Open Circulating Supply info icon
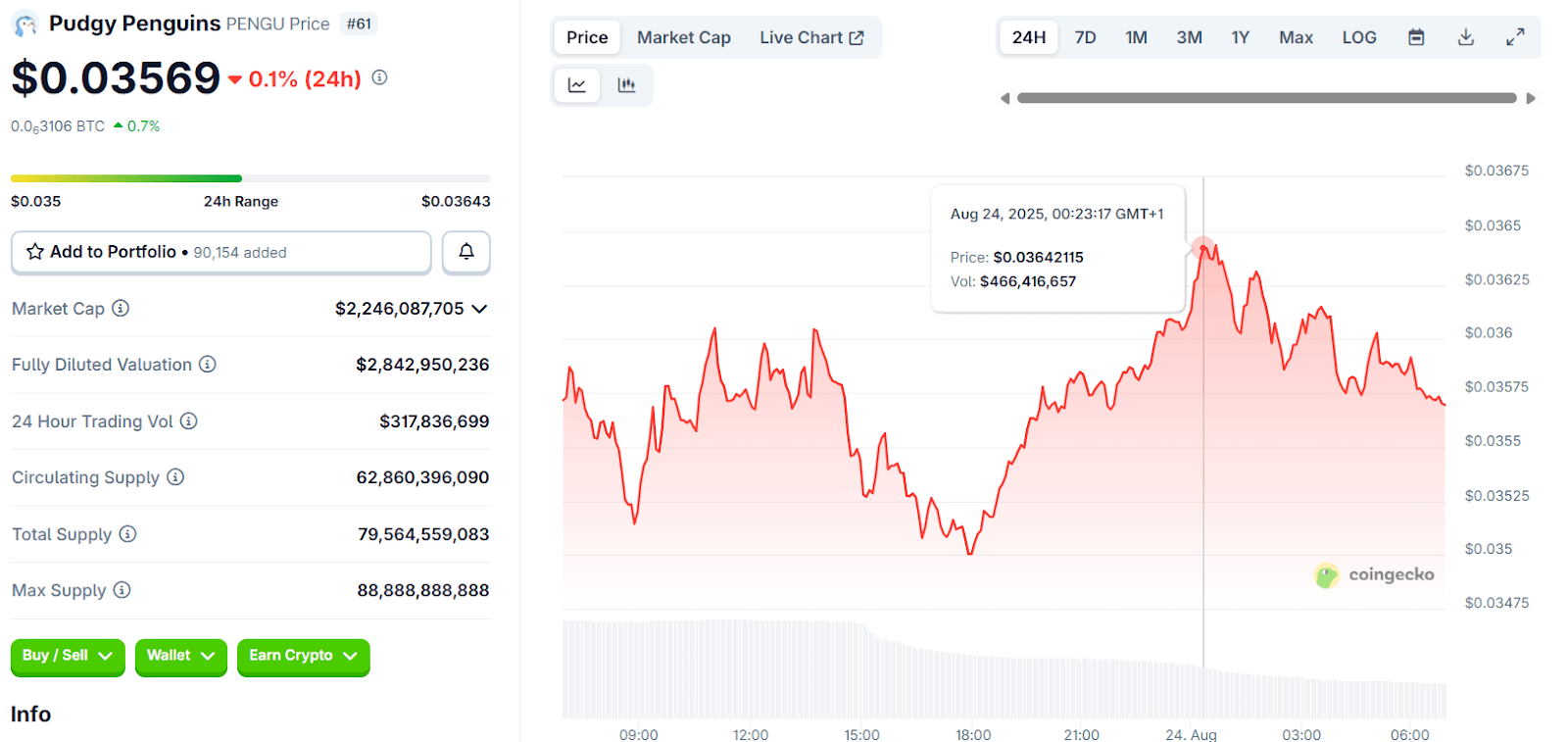This screenshot has height=742, width=1568. click(x=175, y=476)
